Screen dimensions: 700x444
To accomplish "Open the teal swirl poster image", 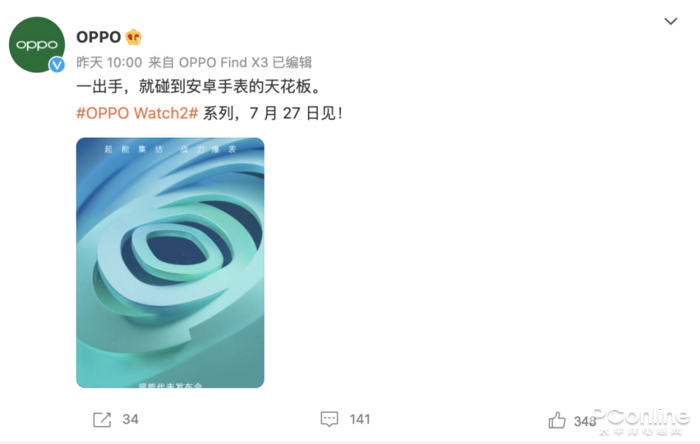I will pyautogui.click(x=170, y=262).
